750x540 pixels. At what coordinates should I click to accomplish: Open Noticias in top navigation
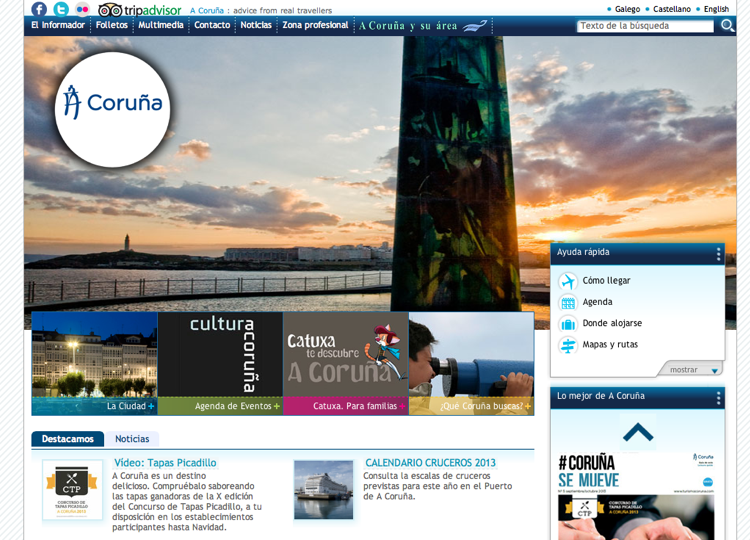tap(256, 25)
